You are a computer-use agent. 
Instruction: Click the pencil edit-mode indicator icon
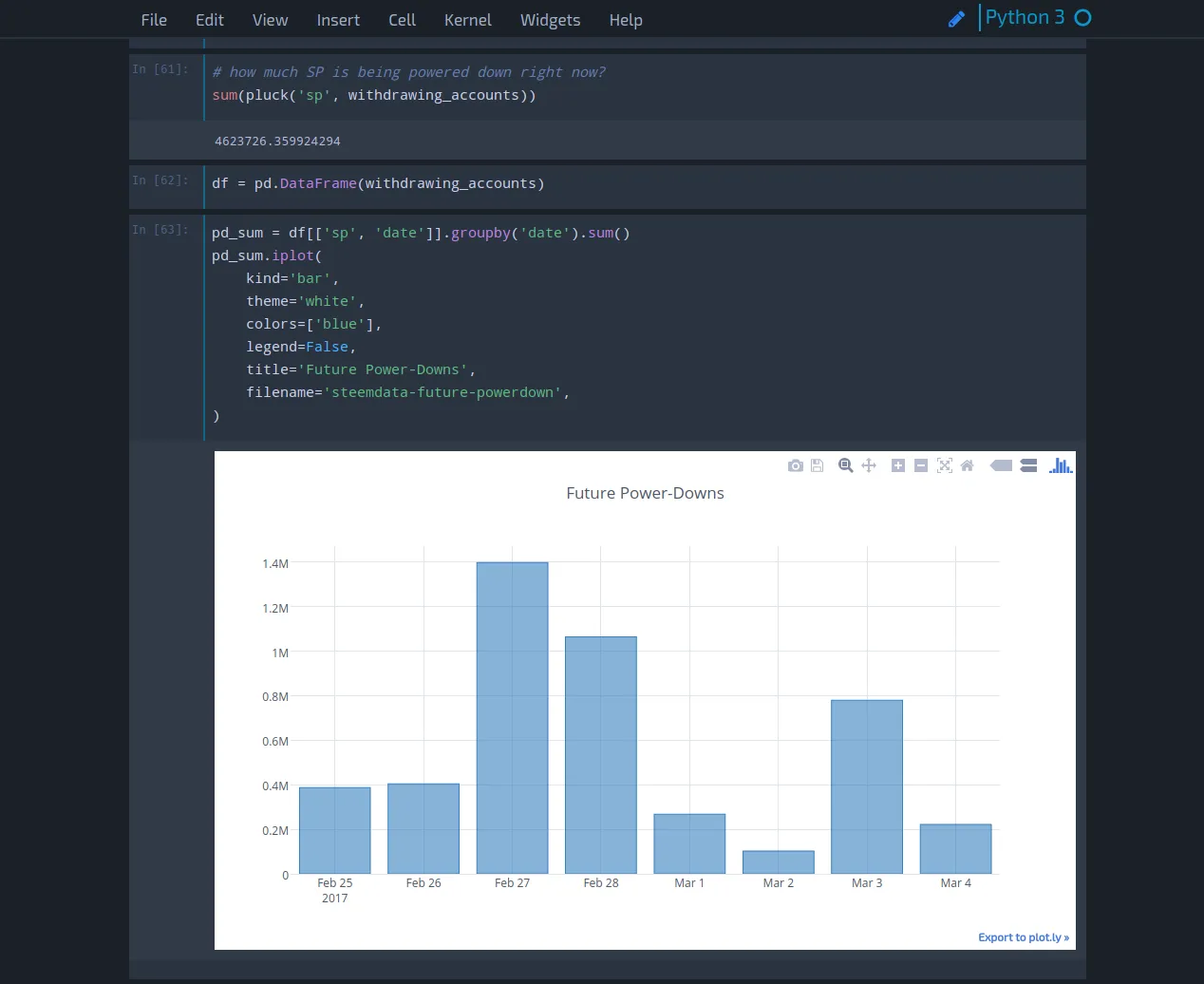pyautogui.click(x=956, y=19)
